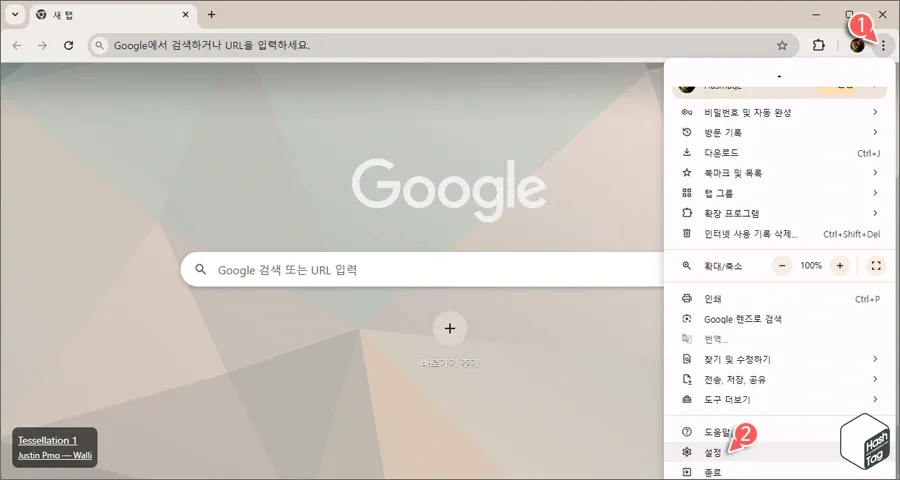900x480 pixels.
Task: Add a shortcut with the 바로가기 추가 button
Action: tap(450, 340)
